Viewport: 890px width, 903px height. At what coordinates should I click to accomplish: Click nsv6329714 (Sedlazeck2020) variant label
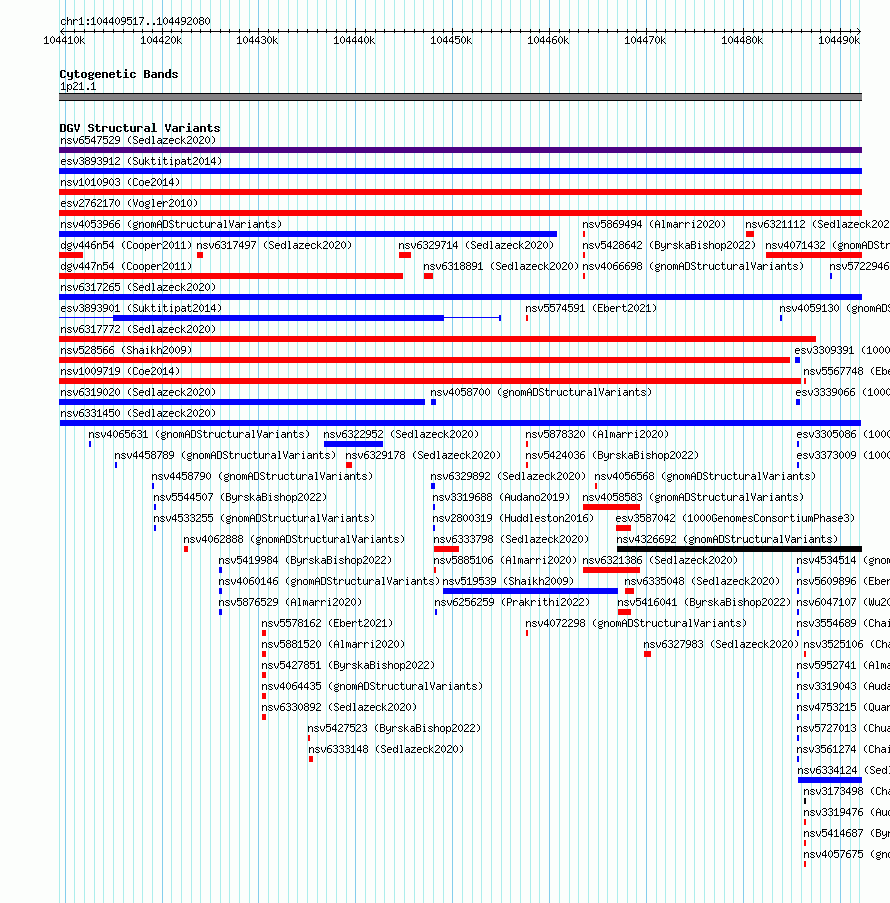click(476, 245)
